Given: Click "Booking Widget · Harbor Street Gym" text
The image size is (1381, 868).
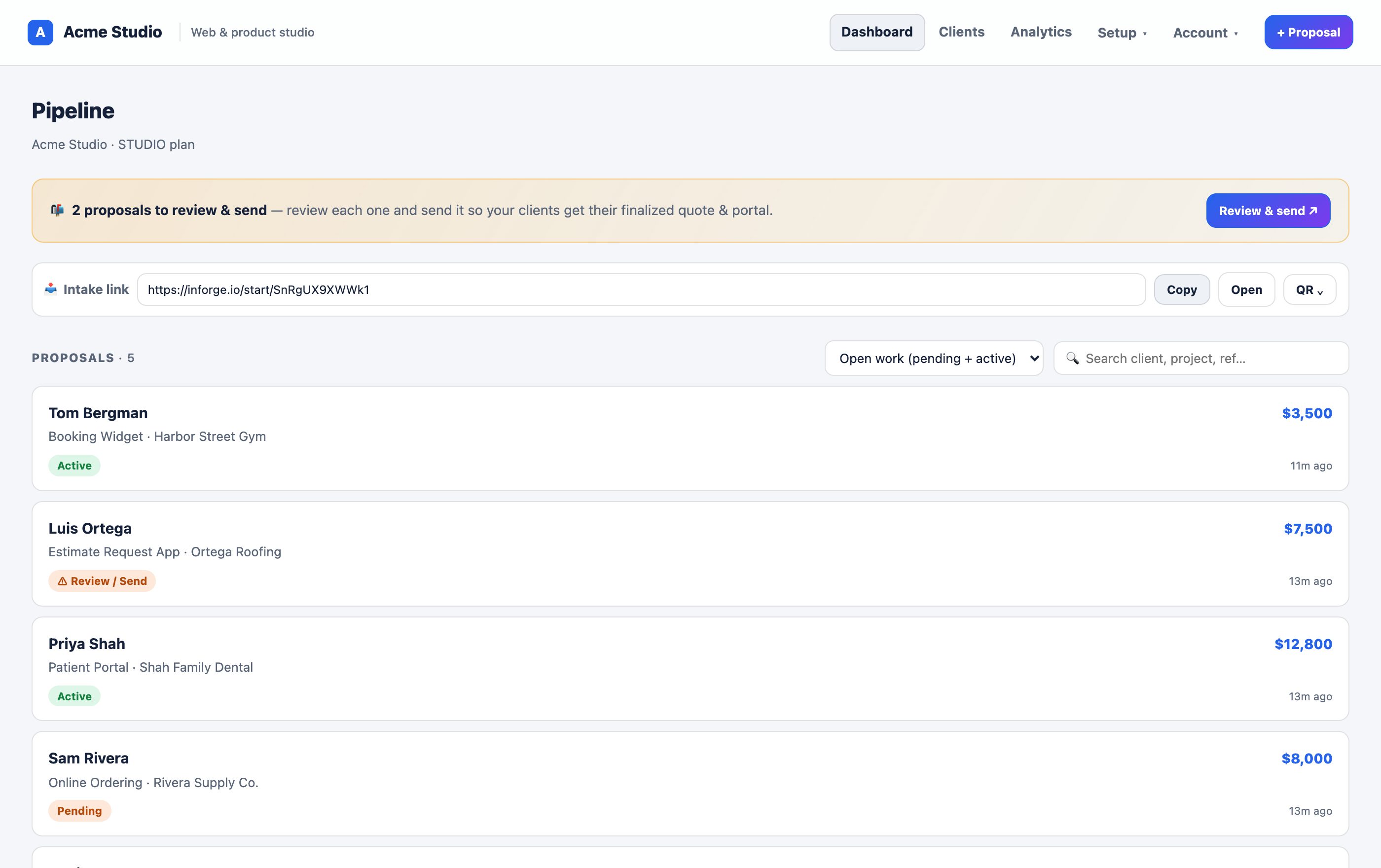Looking at the screenshot, I should click(157, 437).
